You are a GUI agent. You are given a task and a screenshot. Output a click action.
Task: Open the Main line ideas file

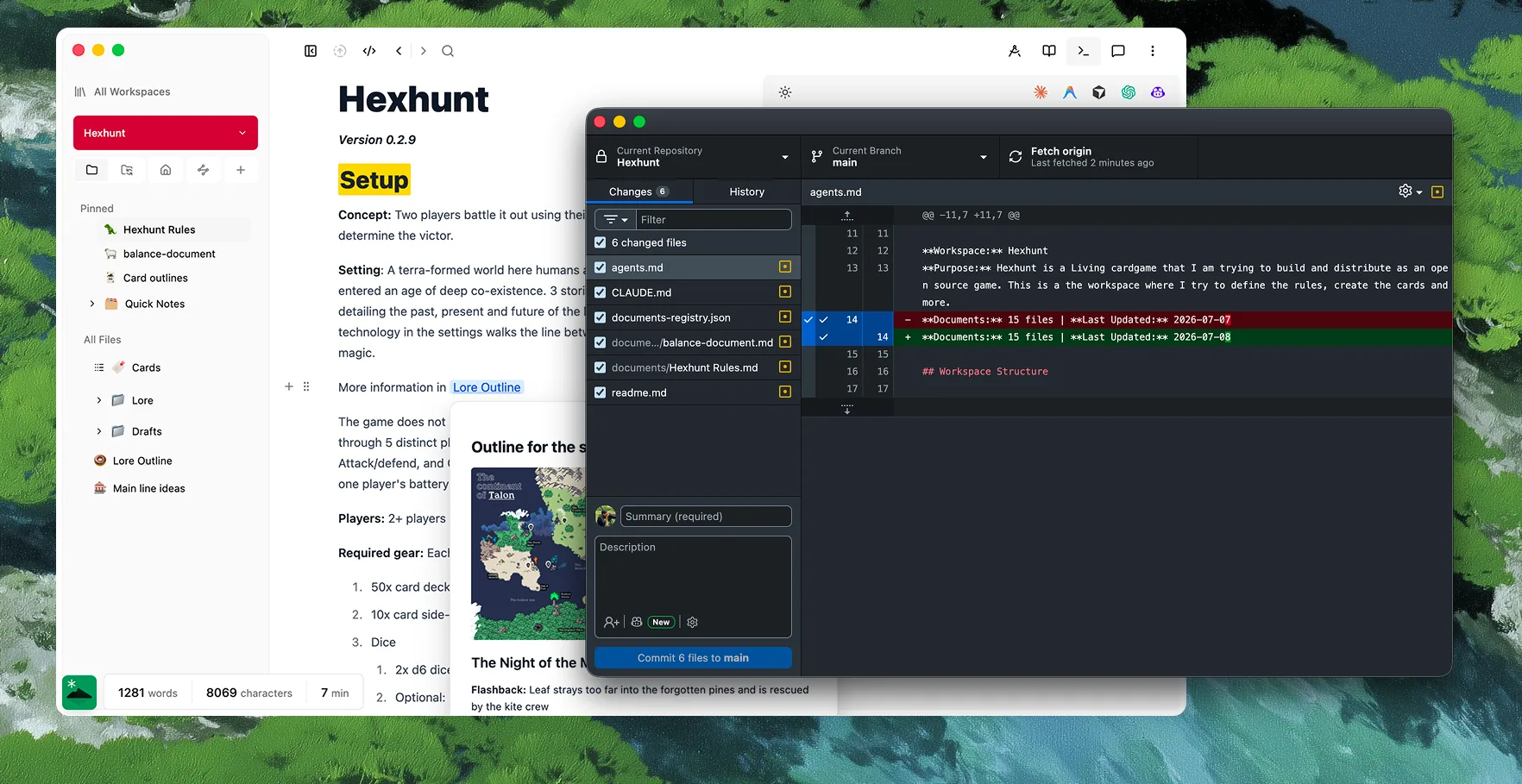(148, 488)
